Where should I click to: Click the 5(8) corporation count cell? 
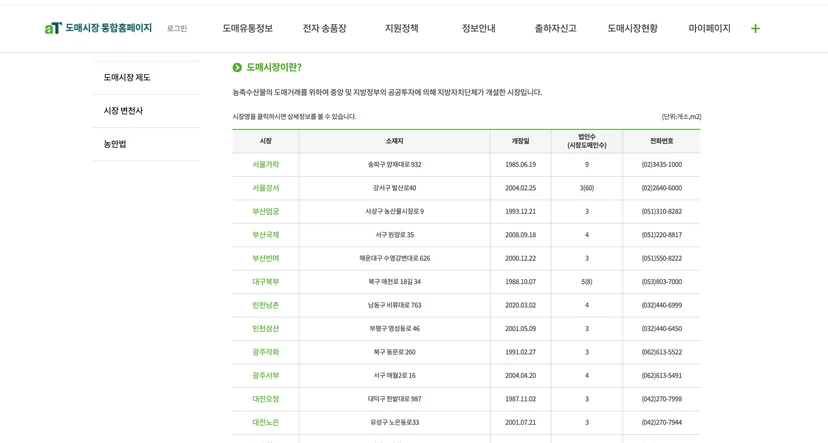pos(587,281)
